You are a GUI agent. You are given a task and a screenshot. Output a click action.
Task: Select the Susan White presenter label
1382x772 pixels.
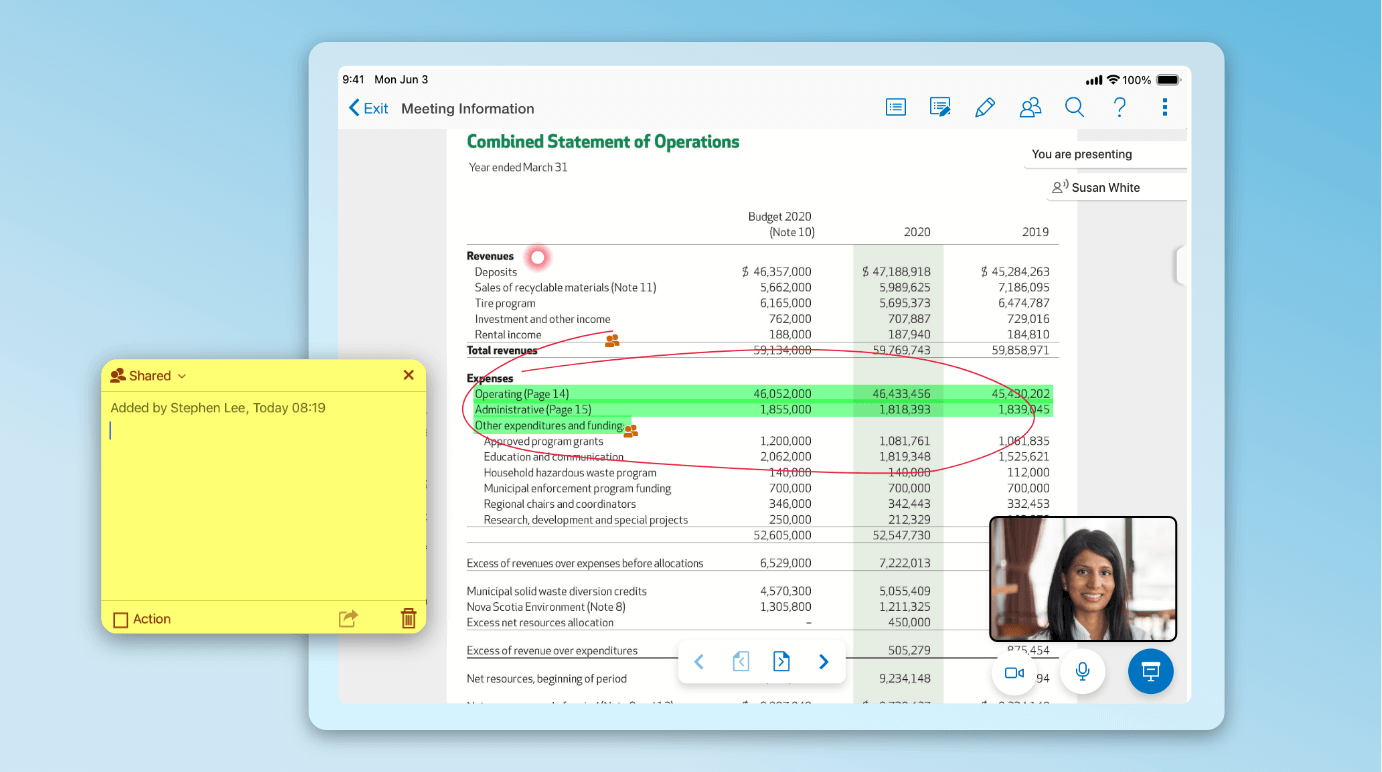click(1105, 187)
